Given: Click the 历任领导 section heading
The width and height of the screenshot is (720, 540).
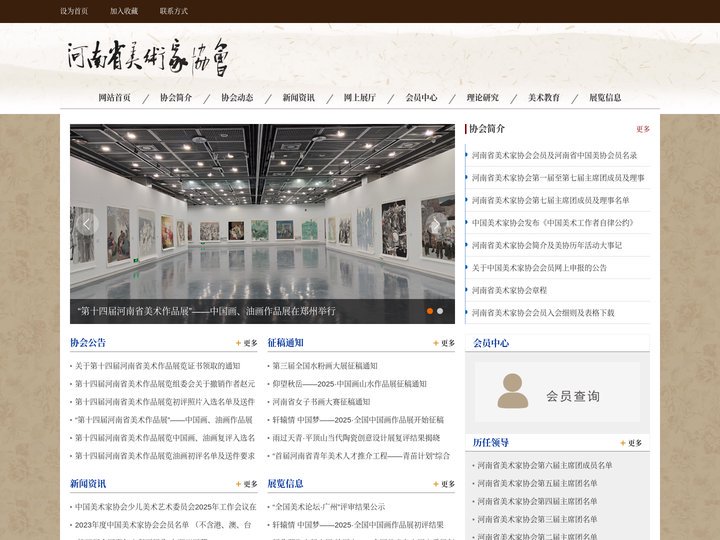Looking at the screenshot, I should click(491, 443).
